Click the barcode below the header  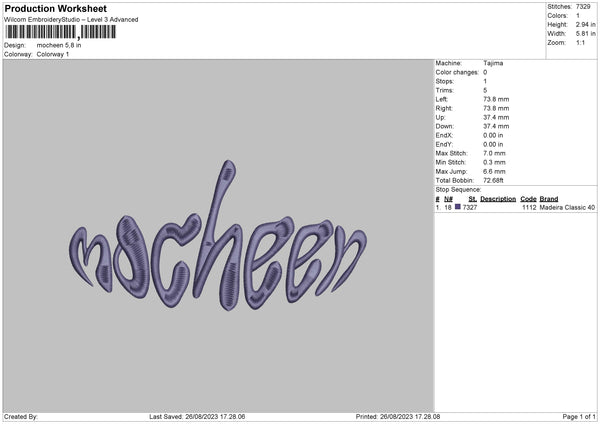click(x=60, y=32)
